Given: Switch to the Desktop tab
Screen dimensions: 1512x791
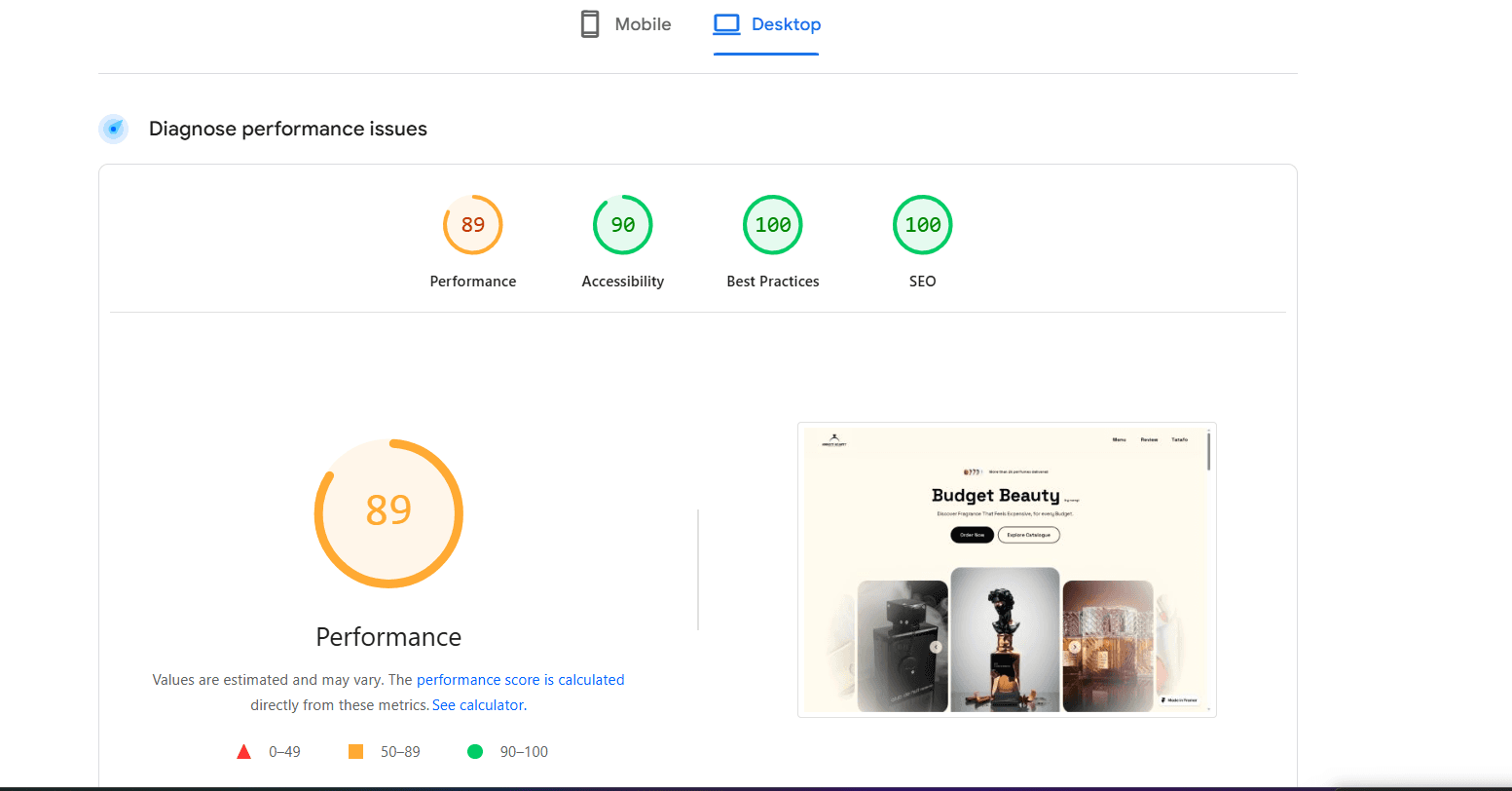Looking at the screenshot, I should pos(766,23).
